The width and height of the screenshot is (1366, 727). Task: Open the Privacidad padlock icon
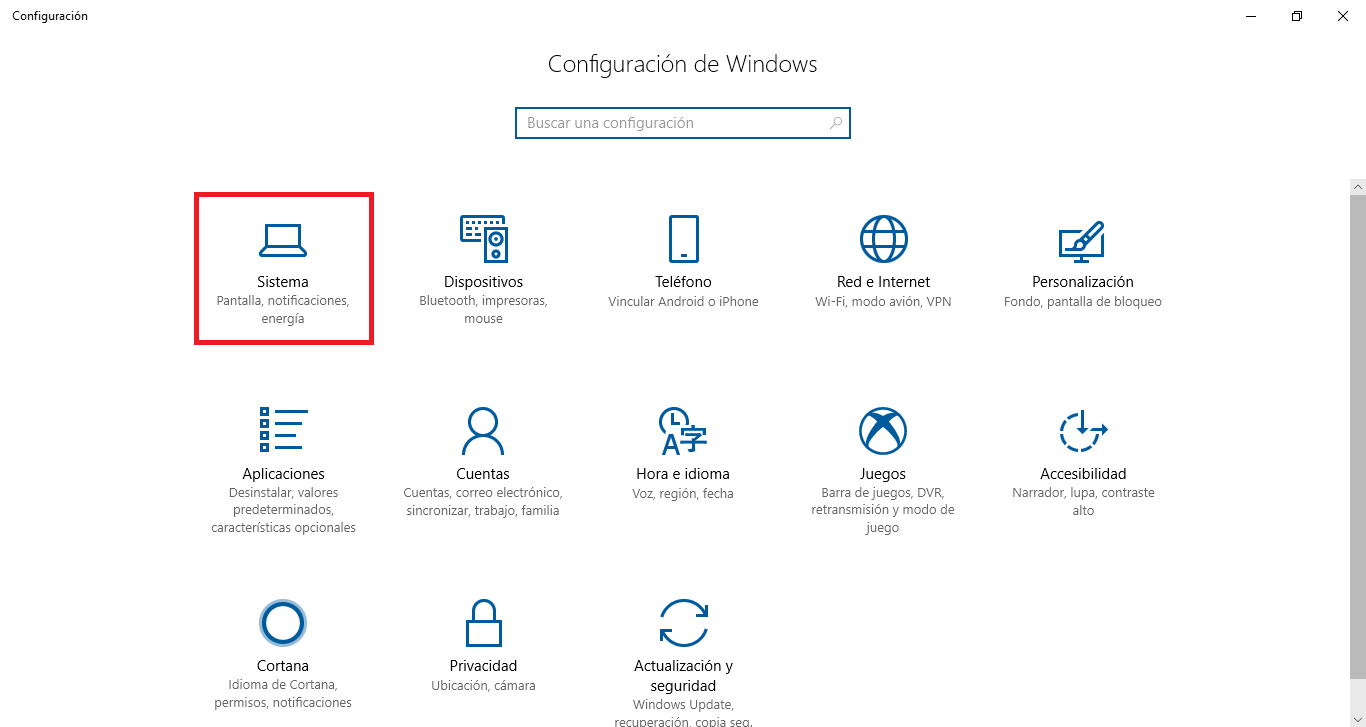tap(483, 623)
